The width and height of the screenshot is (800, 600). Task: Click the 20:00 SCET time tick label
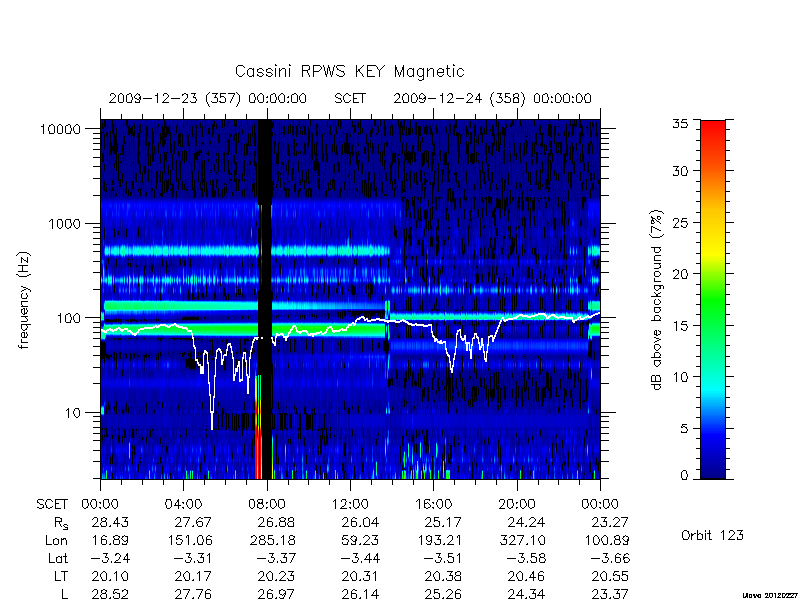(517, 505)
